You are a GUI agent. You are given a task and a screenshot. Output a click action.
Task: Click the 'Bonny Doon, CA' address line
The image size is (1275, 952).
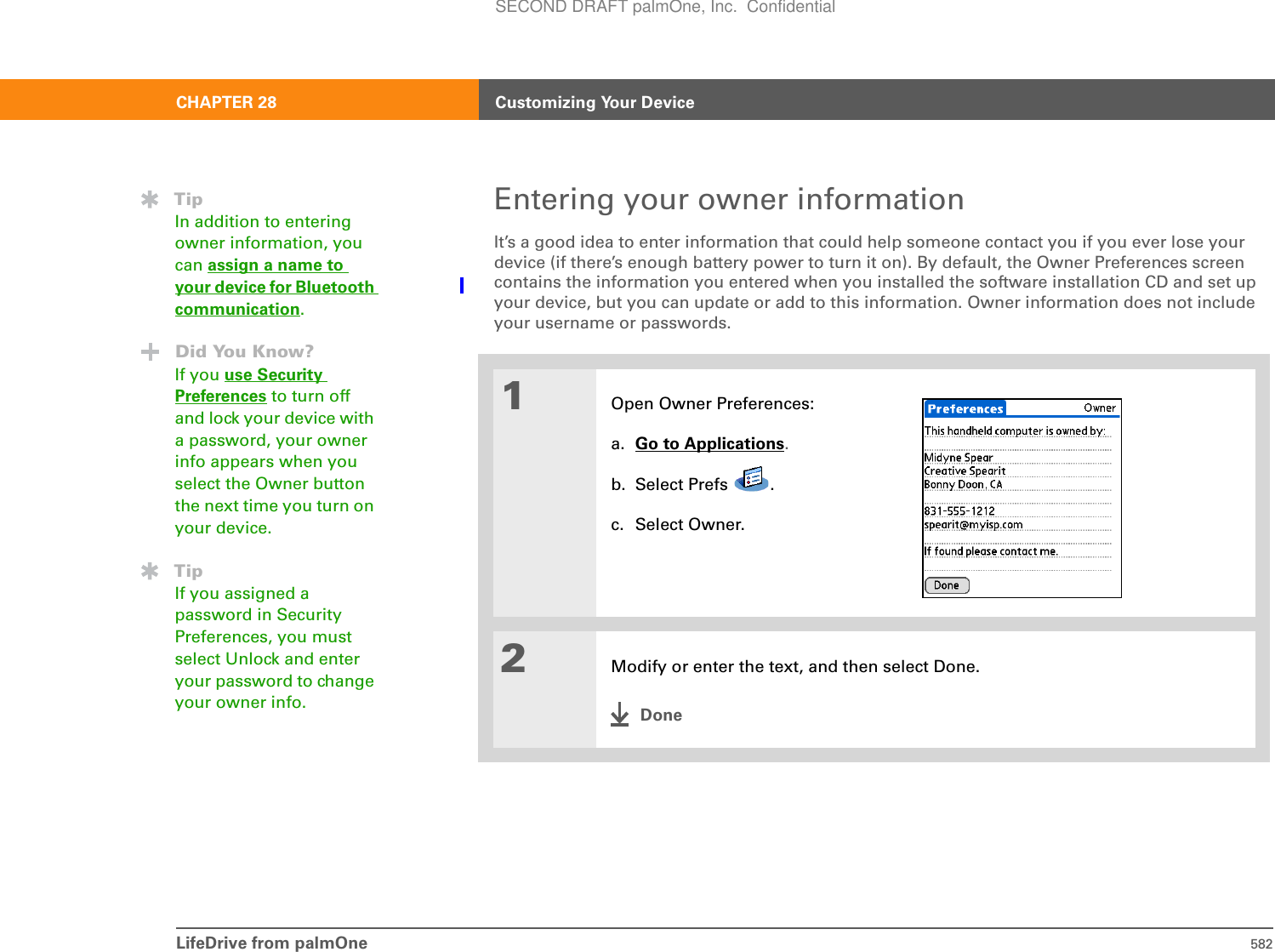pos(963,485)
